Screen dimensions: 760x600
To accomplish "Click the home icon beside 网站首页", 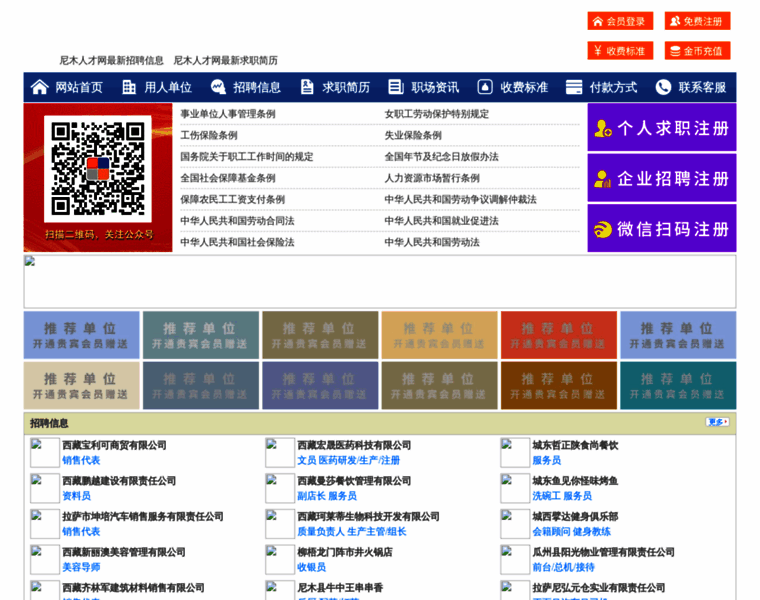I will (x=40, y=87).
